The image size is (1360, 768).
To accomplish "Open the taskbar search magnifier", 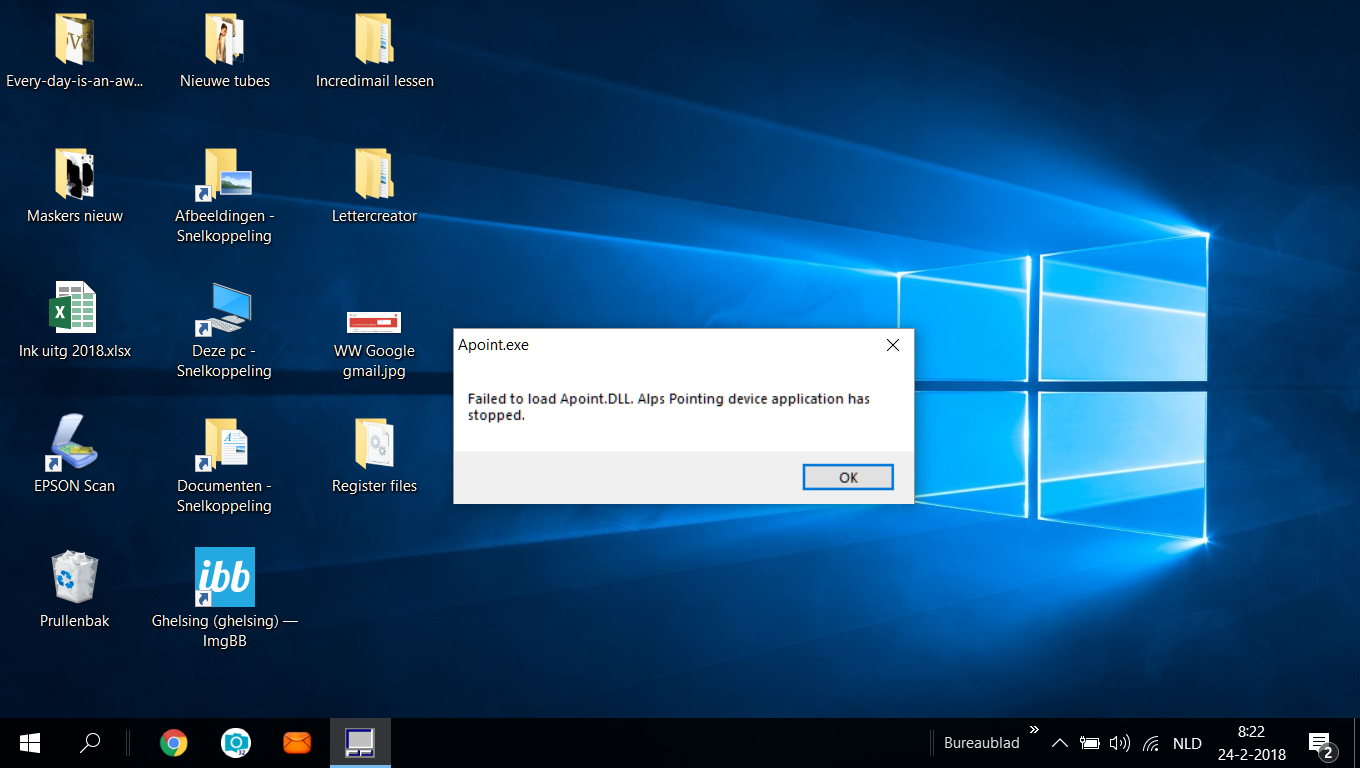I will click(x=90, y=743).
